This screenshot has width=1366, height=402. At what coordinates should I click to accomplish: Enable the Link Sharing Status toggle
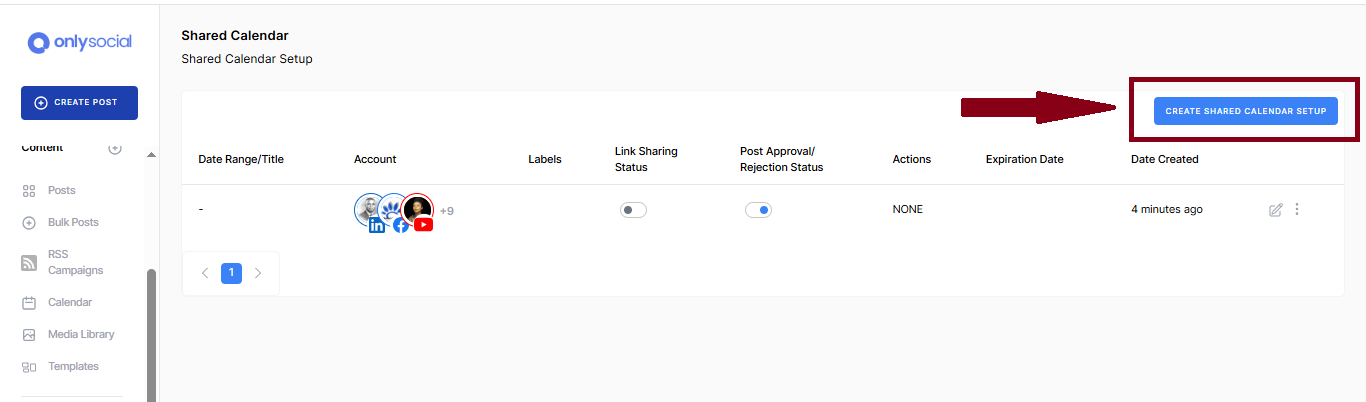click(x=633, y=210)
